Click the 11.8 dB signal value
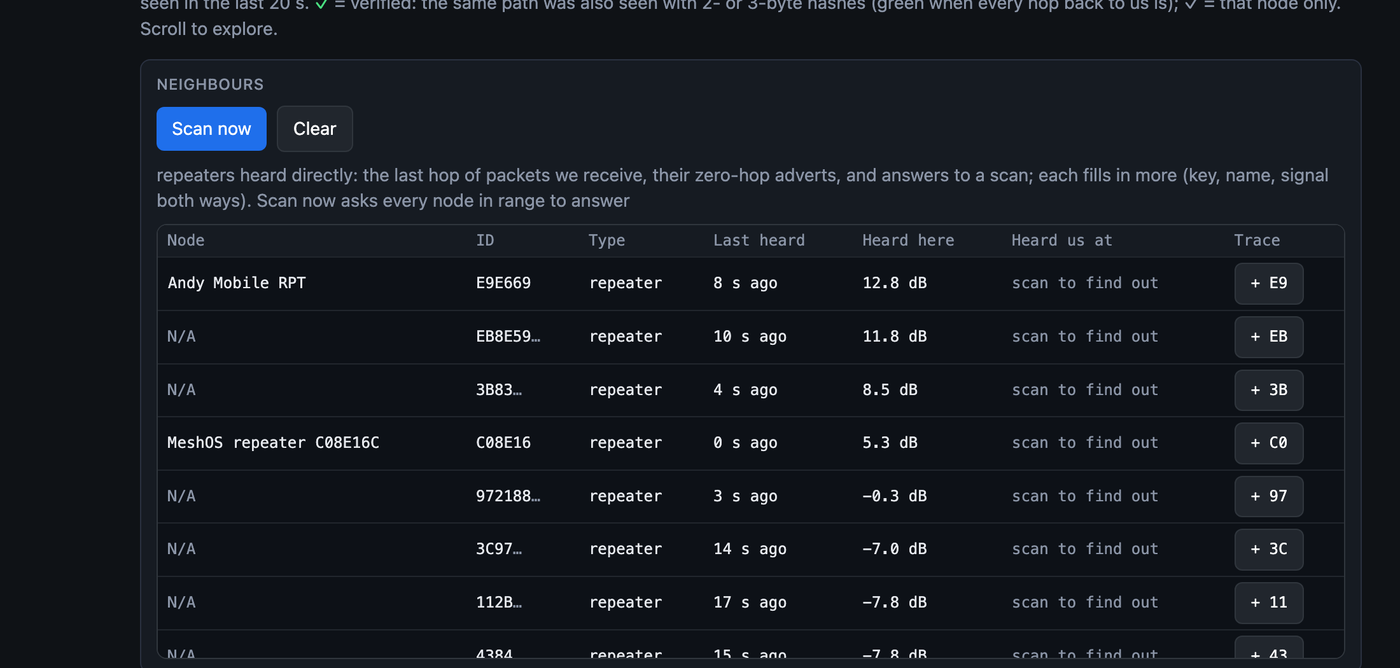The width and height of the screenshot is (1400, 668). point(894,337)
